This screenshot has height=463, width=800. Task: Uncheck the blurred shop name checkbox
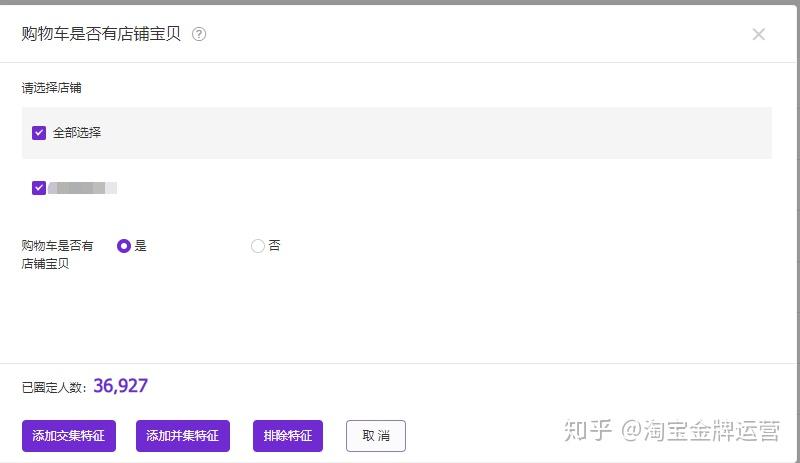(39, 188)
